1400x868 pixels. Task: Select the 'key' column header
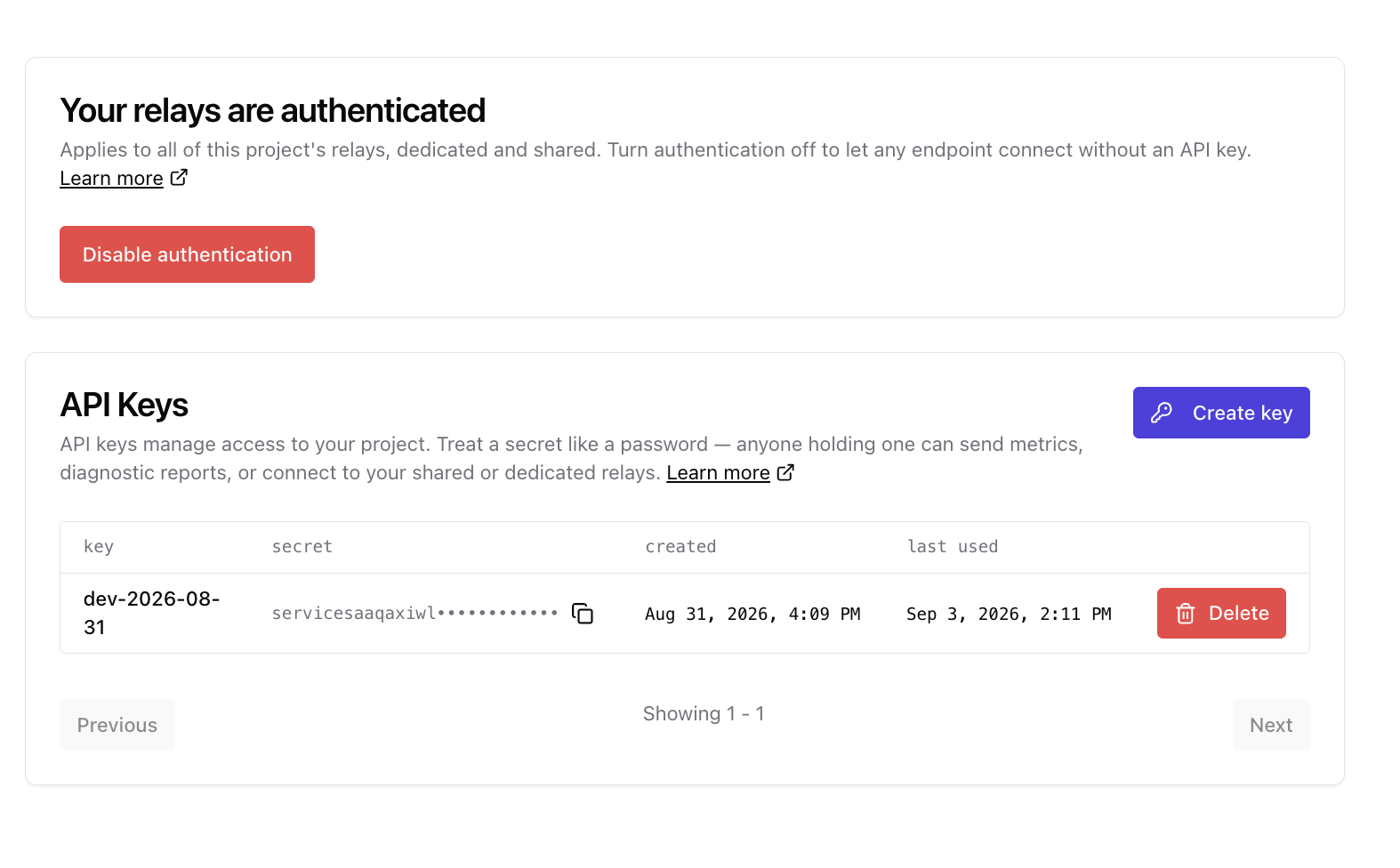tap(99, 547)
